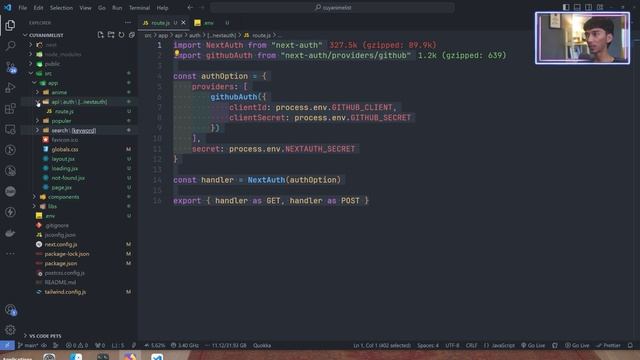Show additional views ellipsis in activity bar
This screenshot has width=640, height=360.
(x=10, y=253)
